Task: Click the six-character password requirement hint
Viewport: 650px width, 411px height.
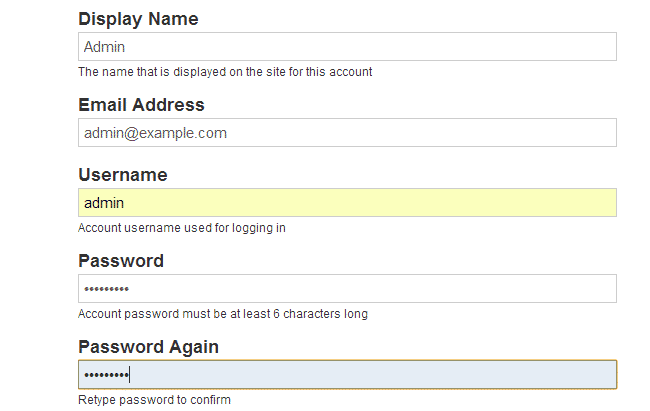Action: tap(223, 314)
